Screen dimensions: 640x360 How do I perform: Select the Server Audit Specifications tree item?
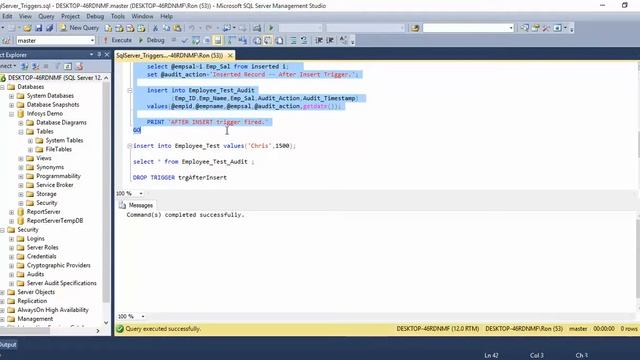(x=62, y=283)
